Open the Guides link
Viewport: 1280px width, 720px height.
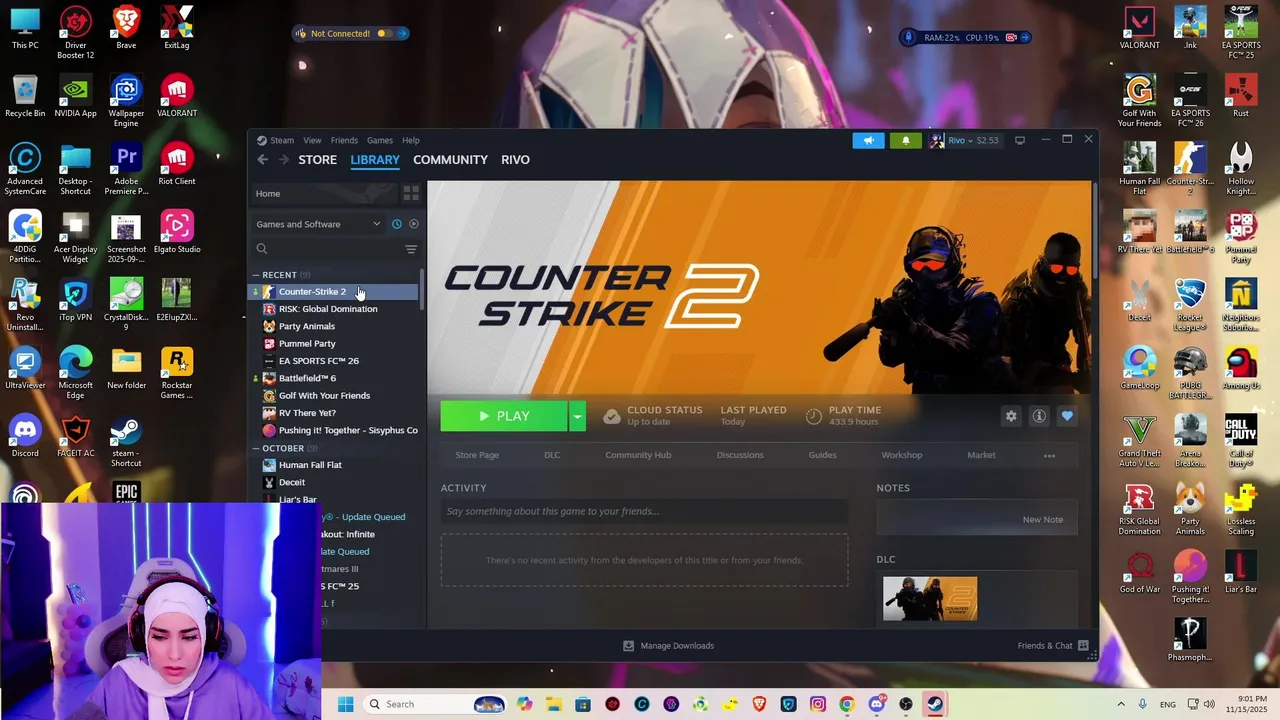click(822, 455)
